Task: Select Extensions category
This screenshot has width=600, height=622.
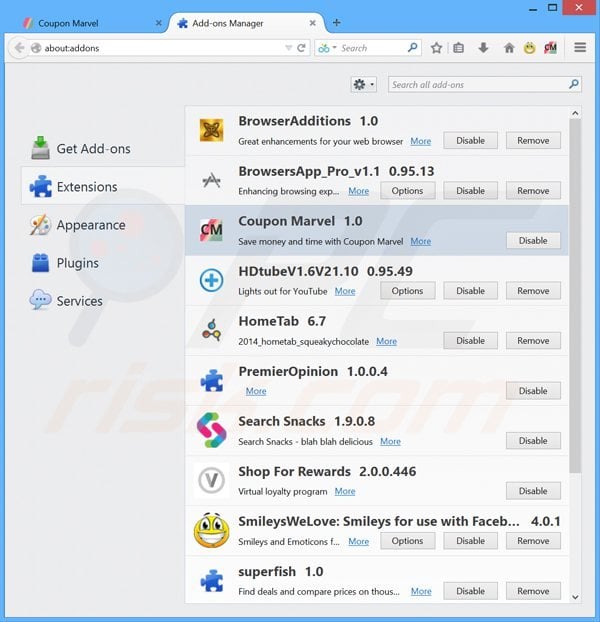Action: [x=102, y=186]
